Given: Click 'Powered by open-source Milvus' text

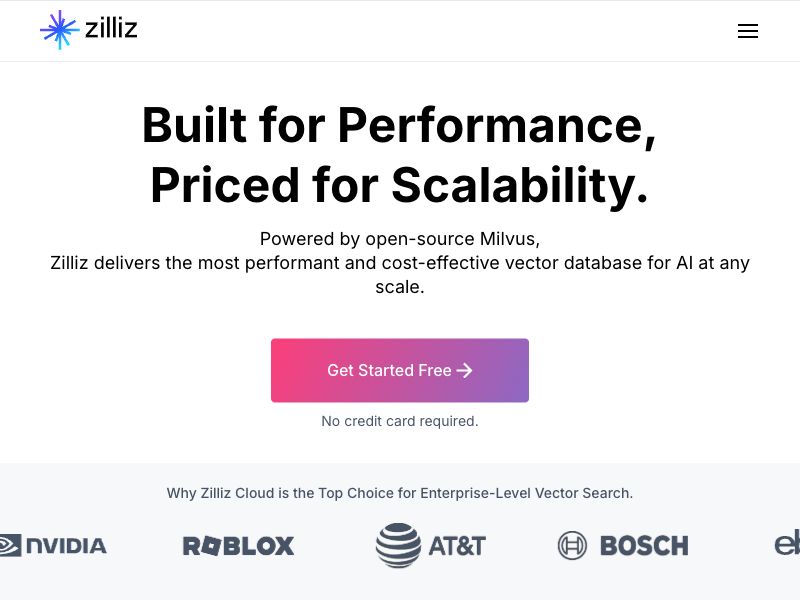Looking at the screenshot, I should coord(399,239).
